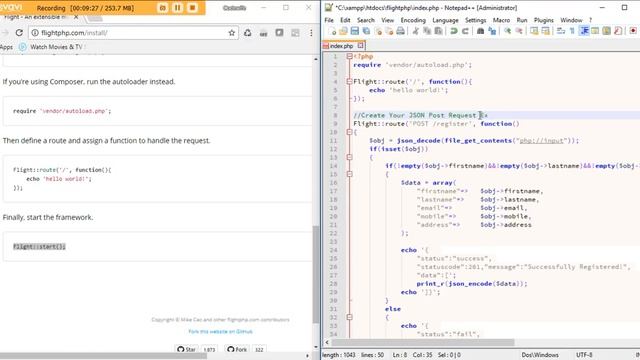Collapse the fold marker on line 10
Screen dimensions: 640x360
(x=349, y=132)
